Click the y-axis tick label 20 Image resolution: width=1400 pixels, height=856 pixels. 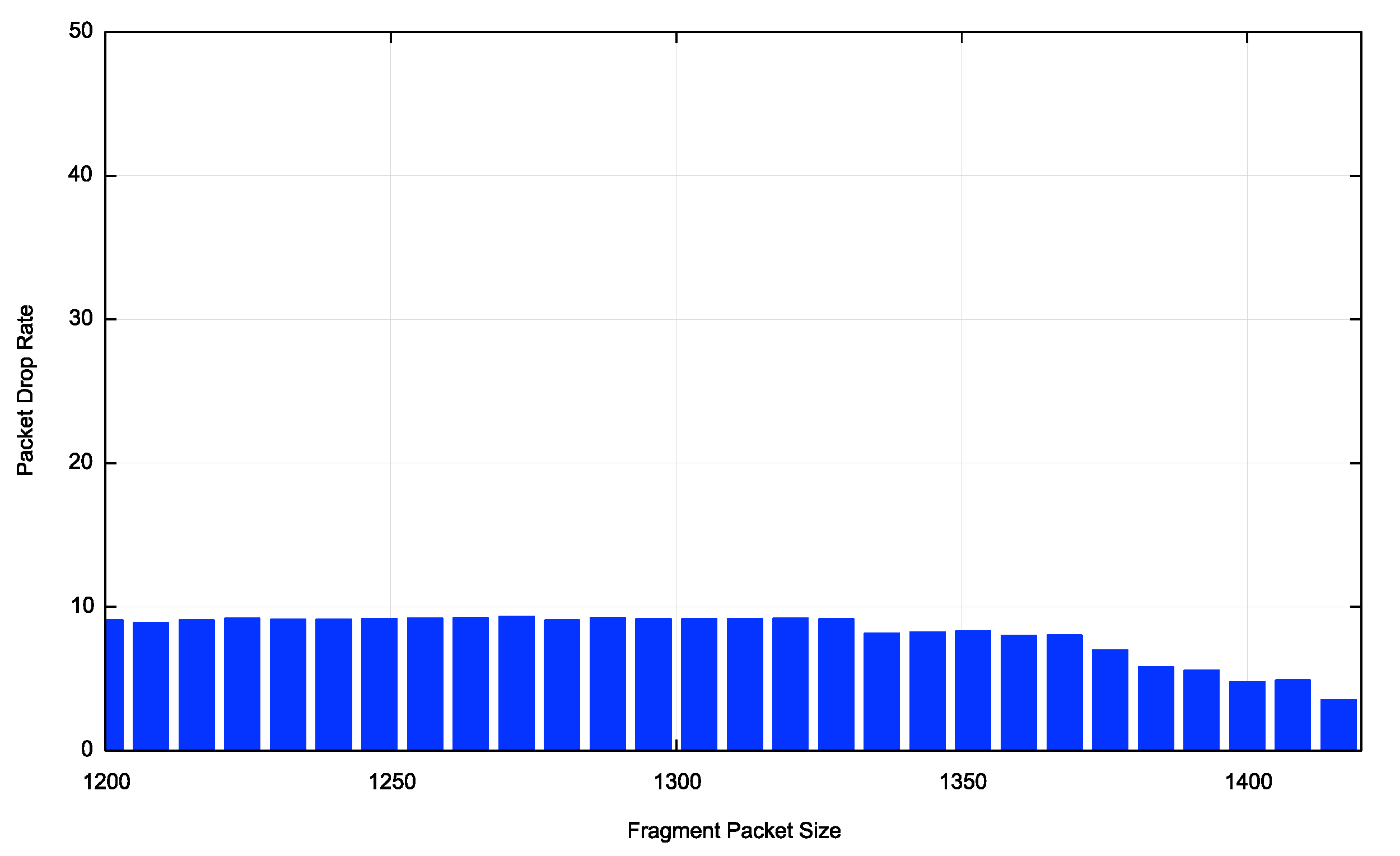coord(80,462)
